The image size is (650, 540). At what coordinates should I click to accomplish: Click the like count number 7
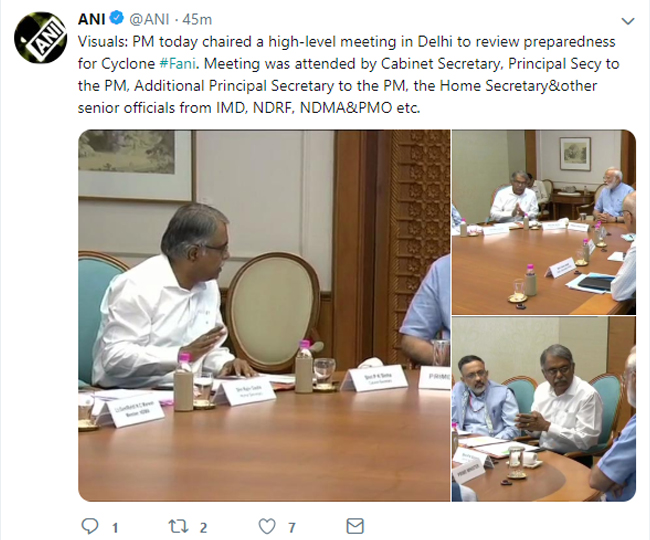[292, 528]
